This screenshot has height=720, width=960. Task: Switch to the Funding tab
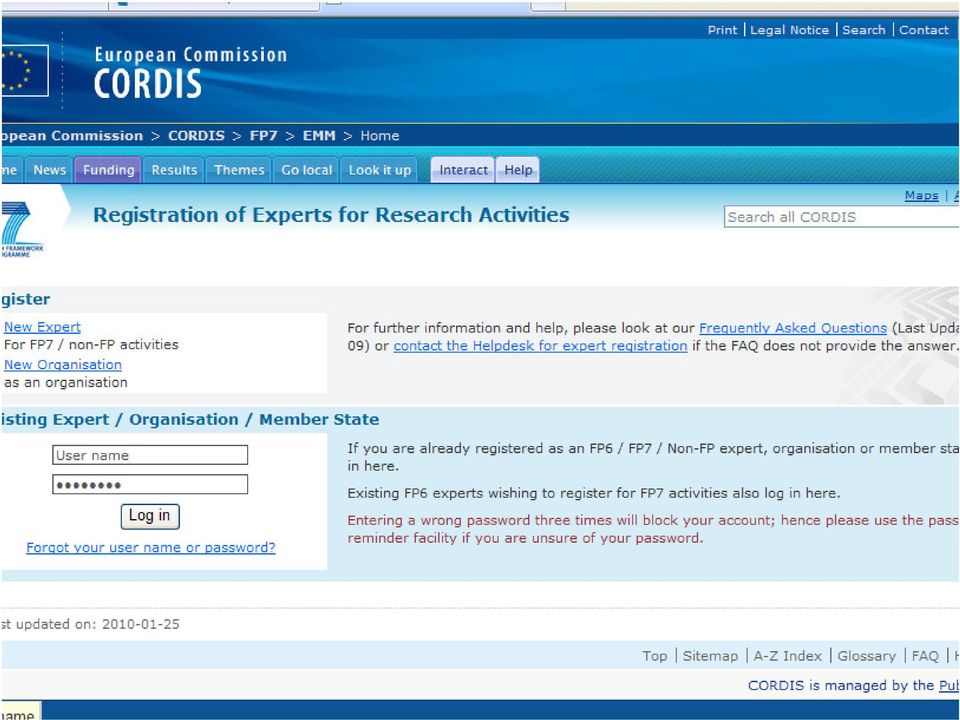[x=108, y=170]
